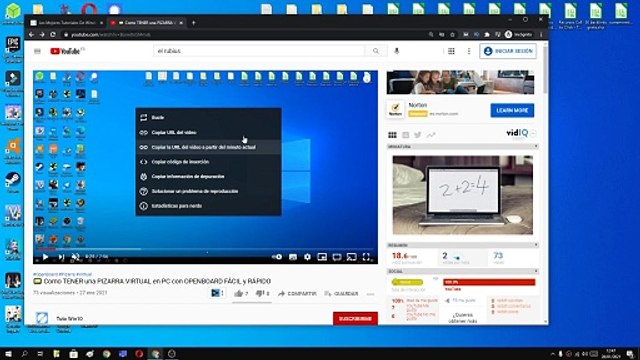Image resolution: width=640 pixels, height=360 pixels.
Task: Open Chrome three-dot menu
Action: (541, 35)
